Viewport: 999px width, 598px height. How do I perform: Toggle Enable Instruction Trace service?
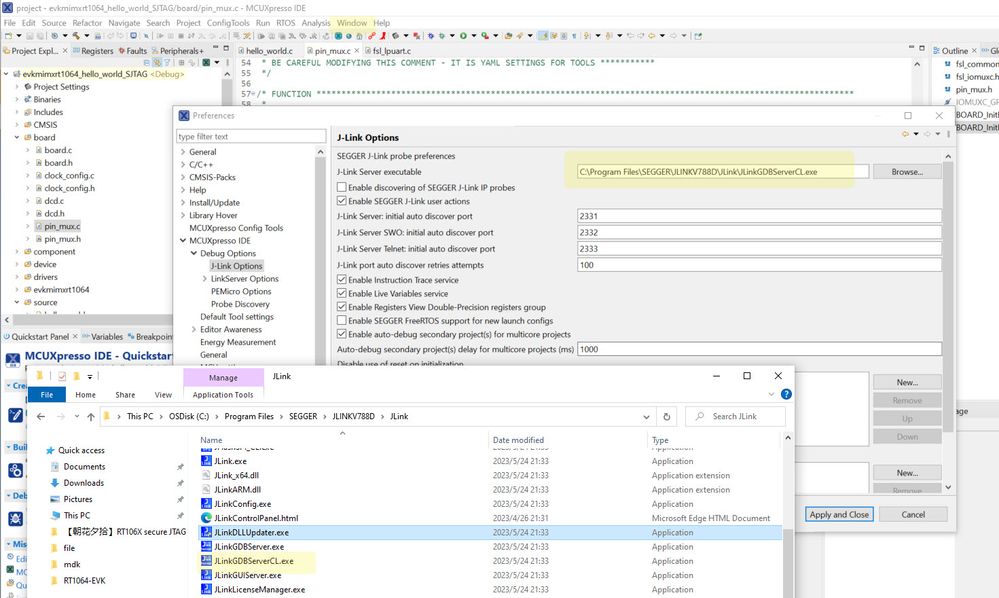coord(341,280)
